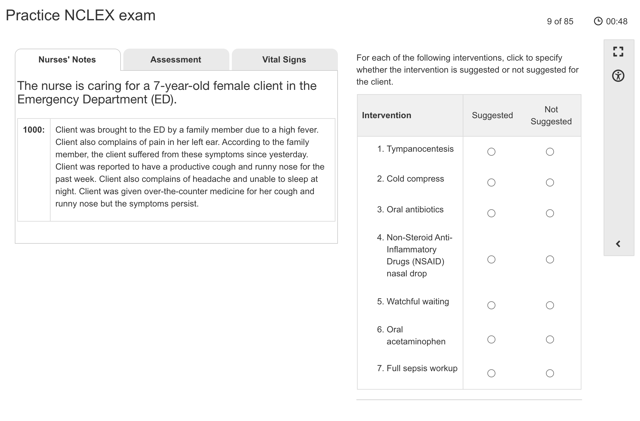Click the 9 of 85 question counter
Image resolution: width=640 pixels, height=421 pixels.
[x=560, y=21]
